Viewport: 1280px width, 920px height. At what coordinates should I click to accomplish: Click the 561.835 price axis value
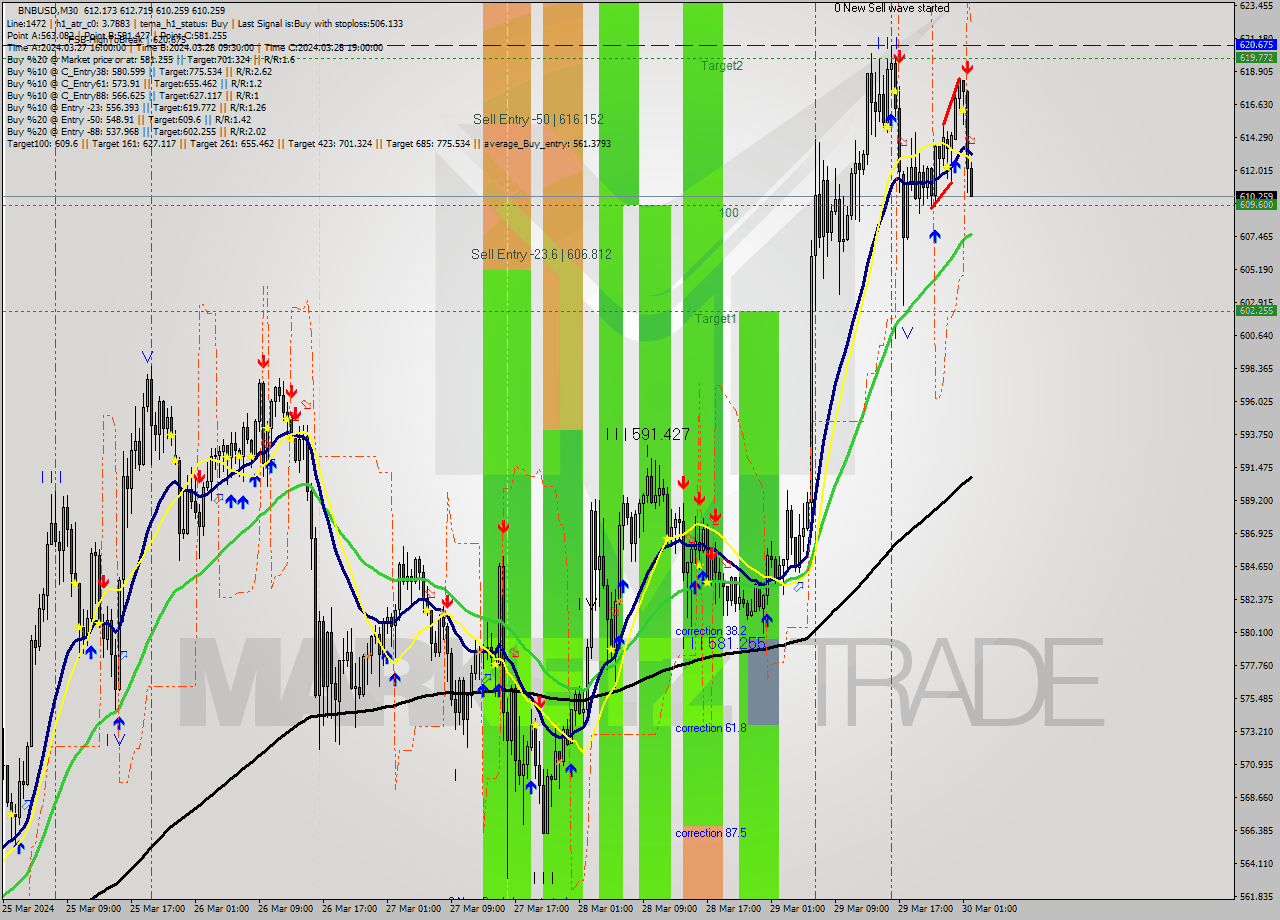(1256, 896)
